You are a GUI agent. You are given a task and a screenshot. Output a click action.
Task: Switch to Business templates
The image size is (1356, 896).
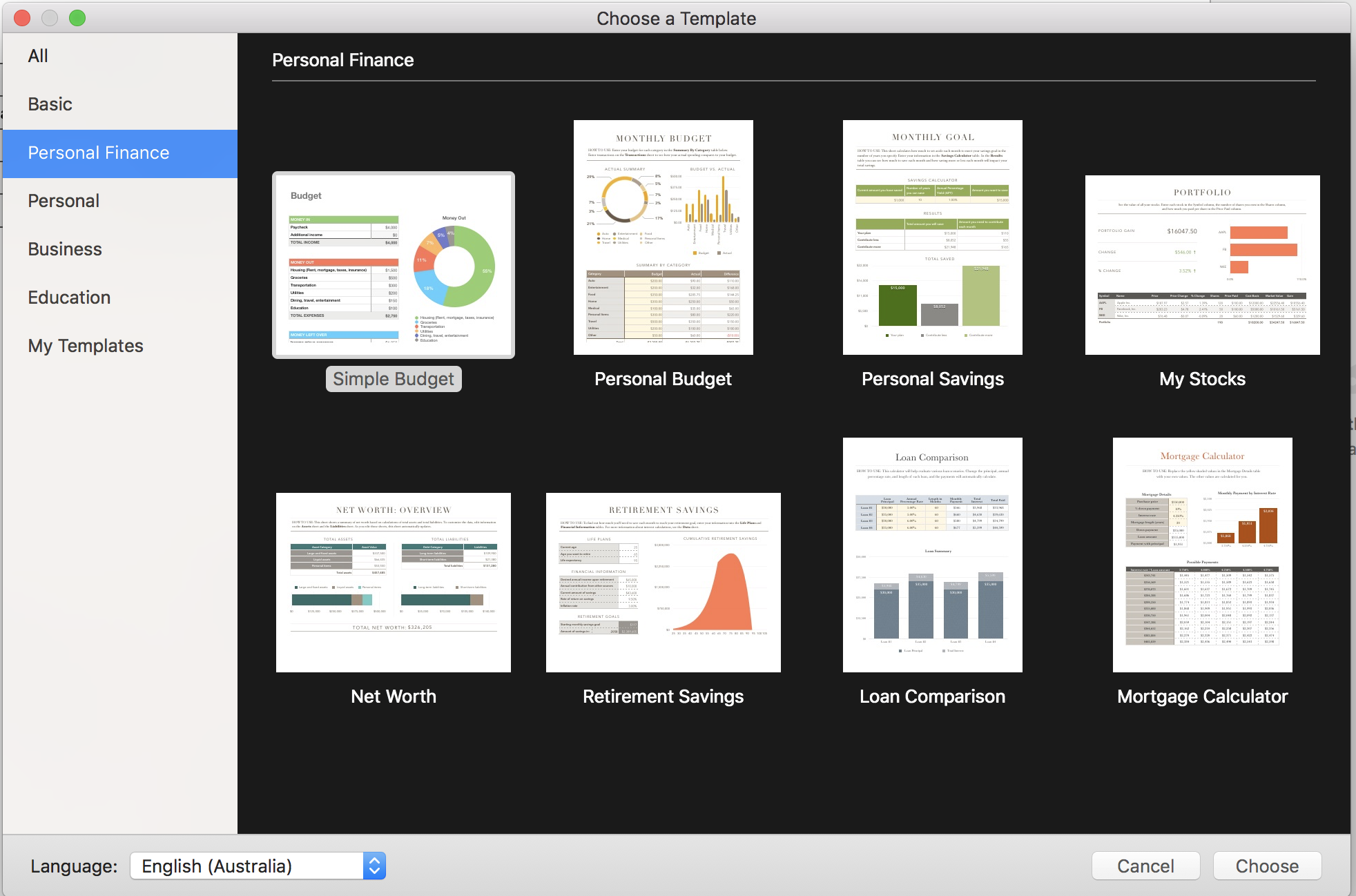click(65, 249)
